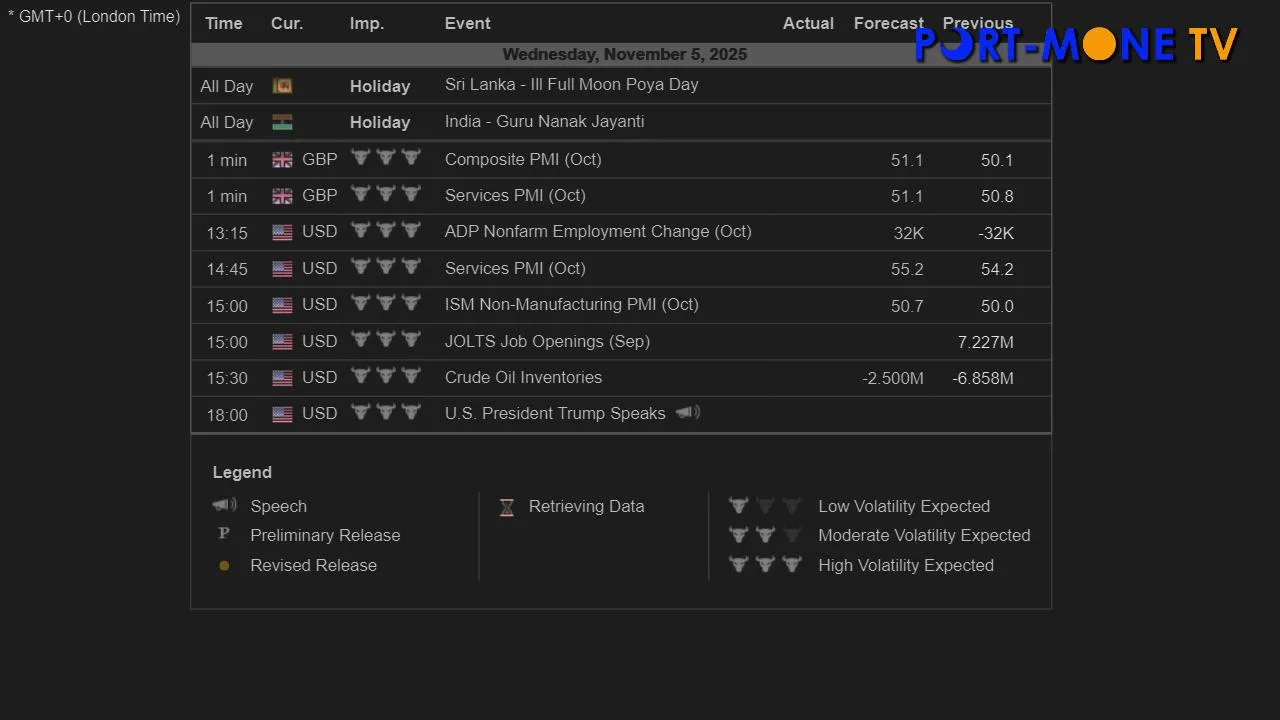Click previous value -6.858M
Screen dimensions: 1280x720
[x=983, y=378]
